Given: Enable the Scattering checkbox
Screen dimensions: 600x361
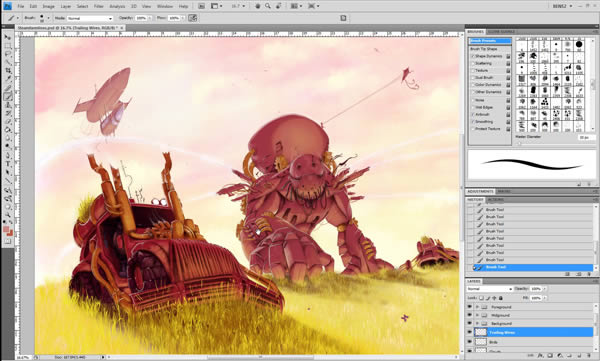Looking at the screenshot, I should pyautogui.click(x=473, y=64).
